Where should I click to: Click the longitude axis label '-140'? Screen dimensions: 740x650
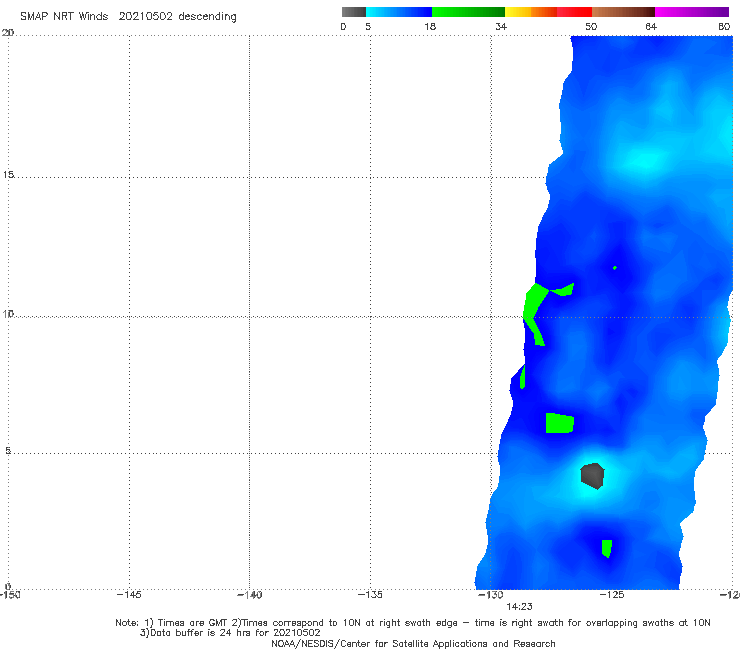click(x=250, y=595)
